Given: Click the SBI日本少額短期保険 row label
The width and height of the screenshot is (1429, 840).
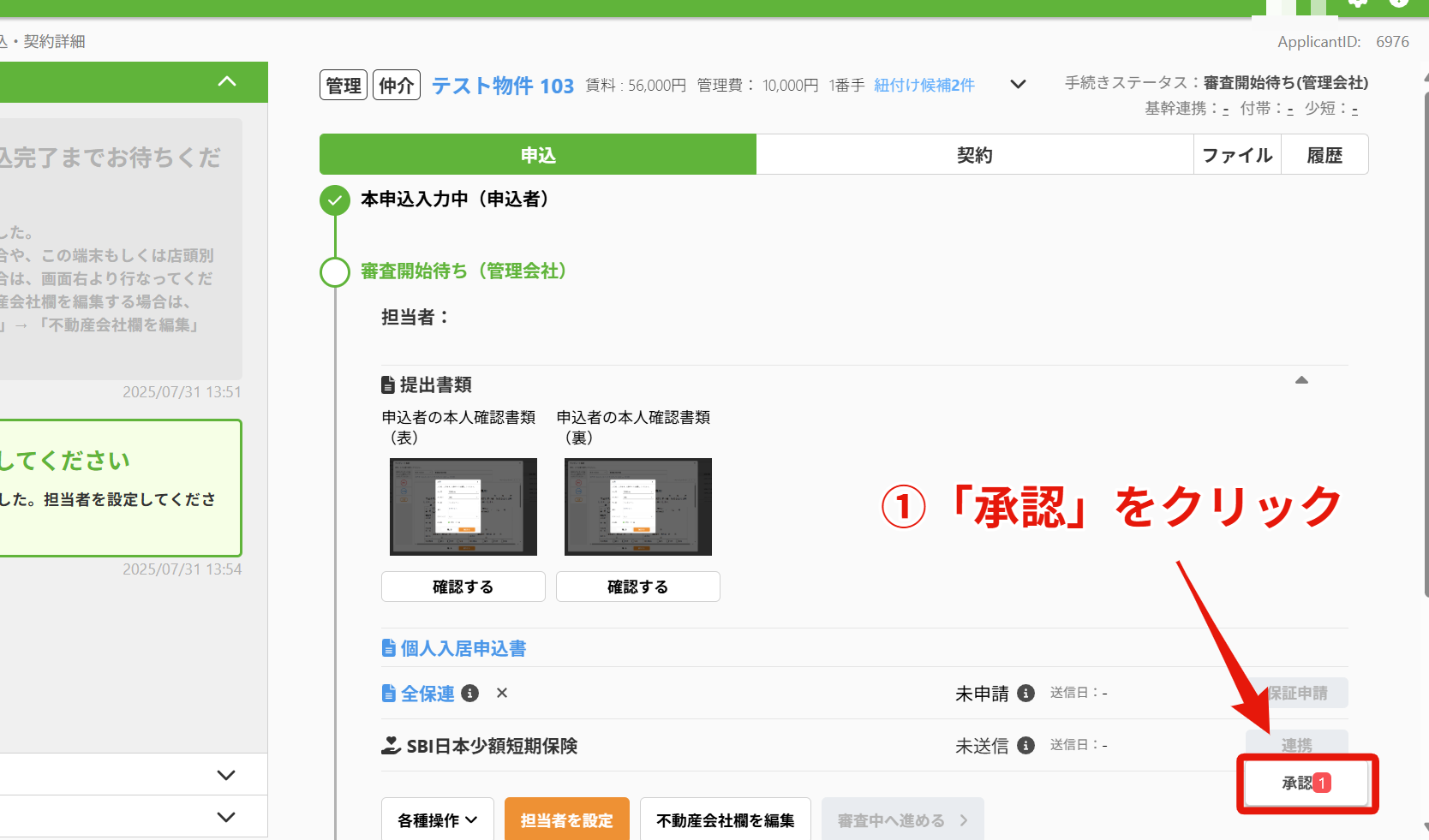Looking at the screenshot, I should click(x=492, y=746).
